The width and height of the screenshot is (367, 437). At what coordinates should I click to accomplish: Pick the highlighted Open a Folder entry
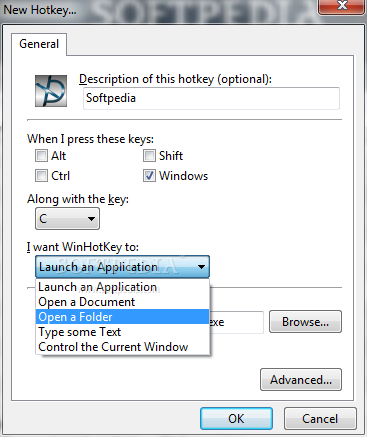(x=122, y=317)
